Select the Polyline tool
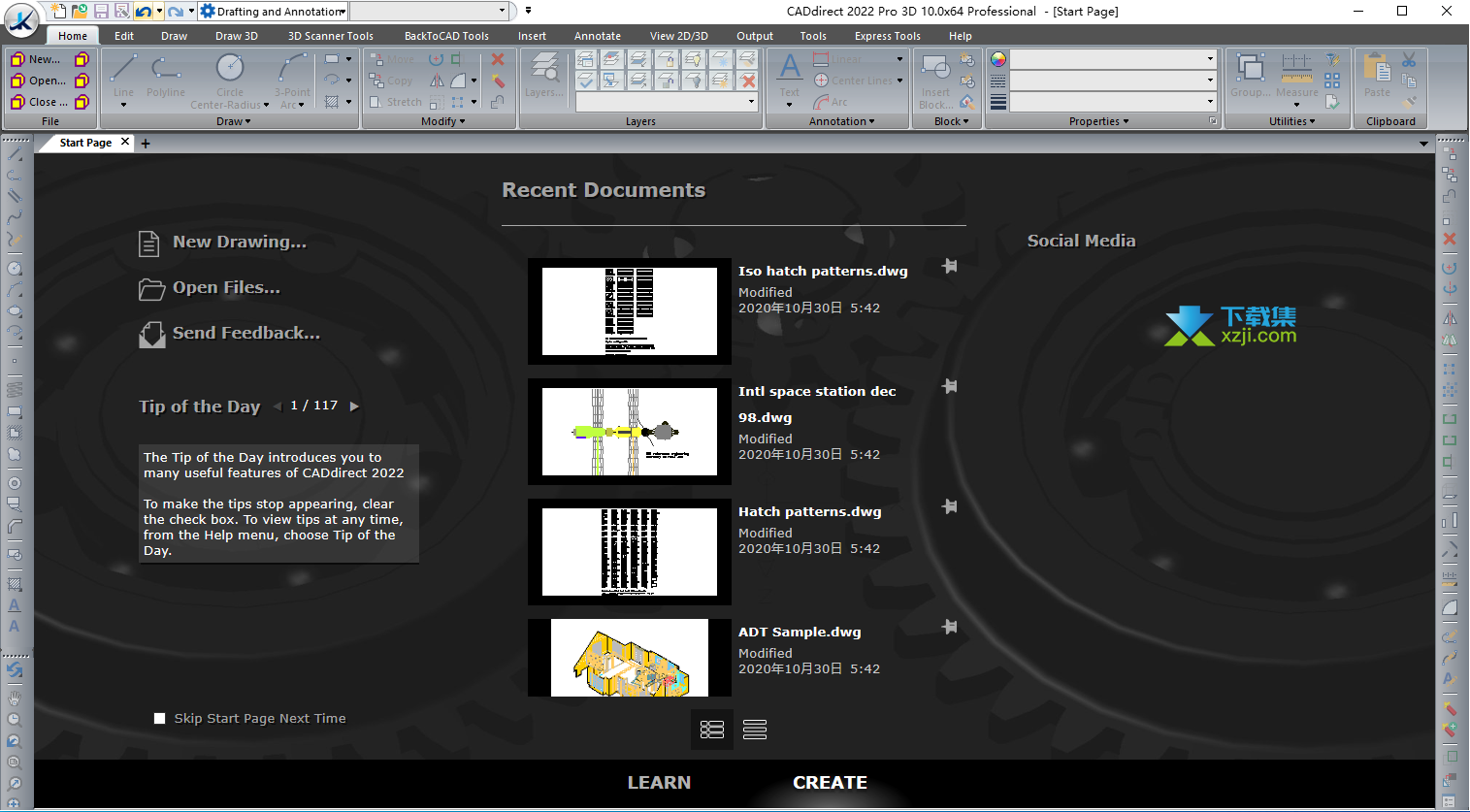 166,77
